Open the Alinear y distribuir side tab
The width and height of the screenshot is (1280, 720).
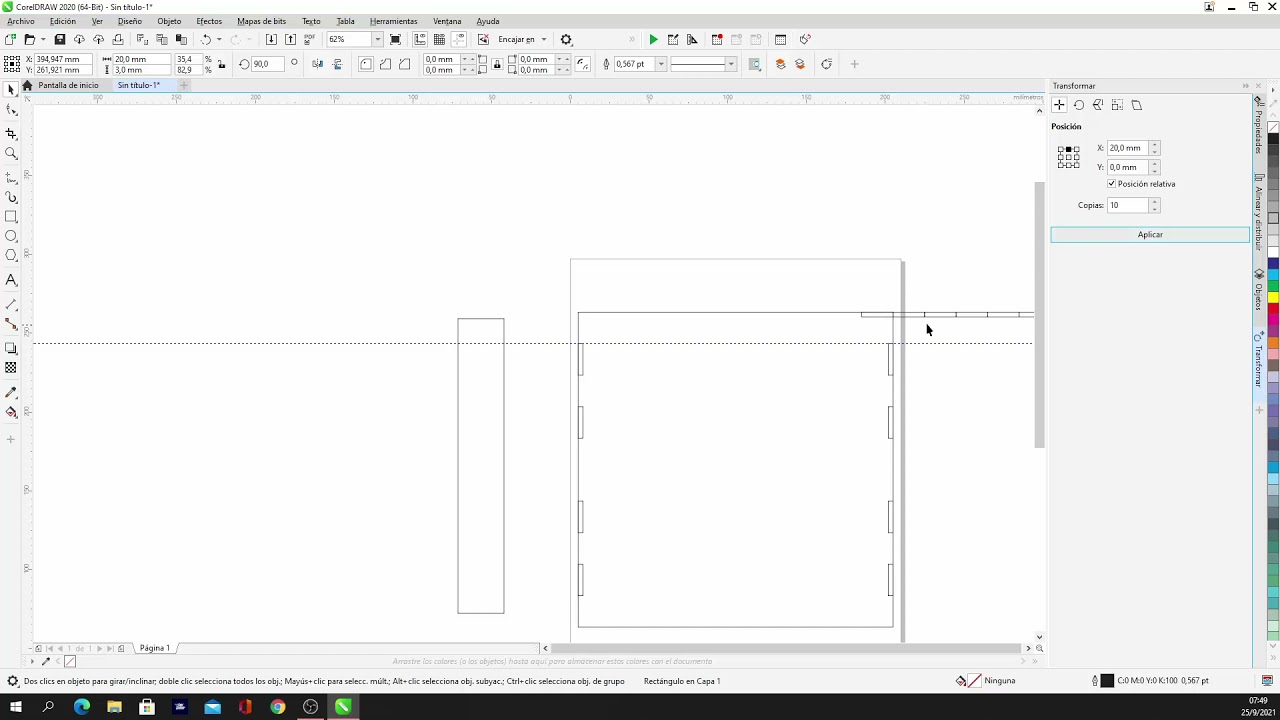pyautogui.click(x=1259, y=212)
